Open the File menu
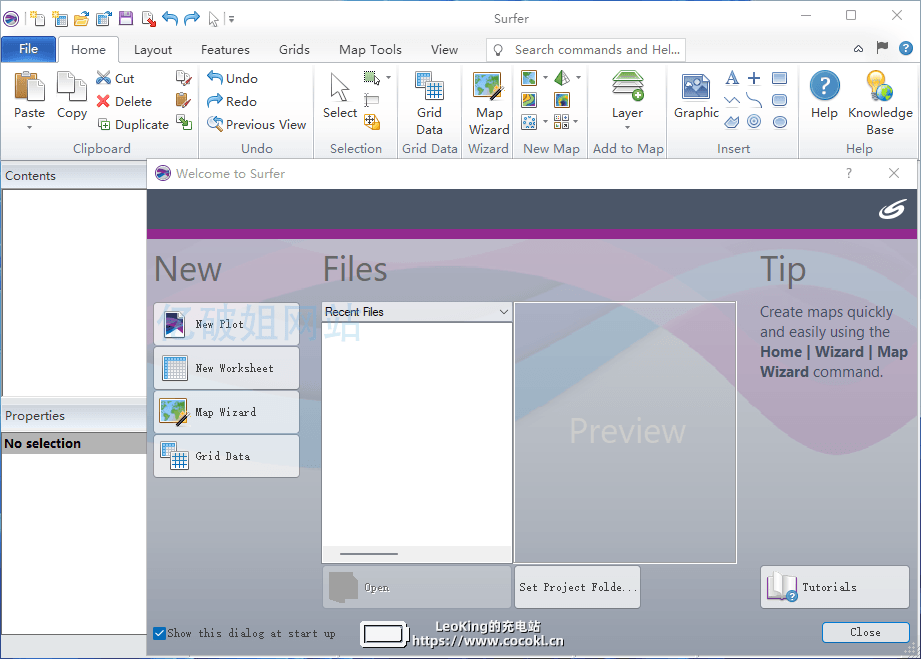The image size is (921, 659). pyautogui.click(x=28, y=49)
